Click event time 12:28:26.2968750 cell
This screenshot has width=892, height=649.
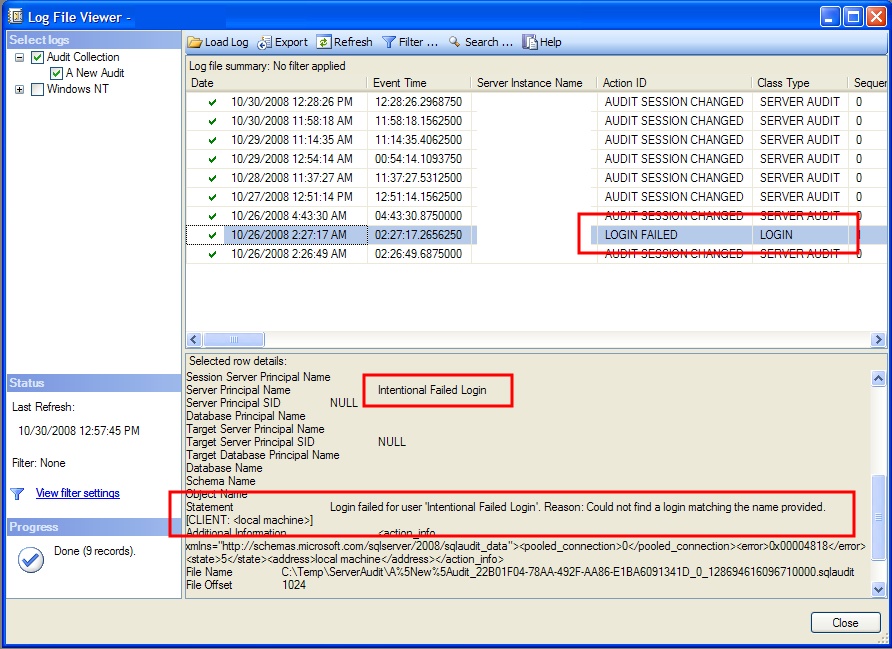(x=418, y=102)
